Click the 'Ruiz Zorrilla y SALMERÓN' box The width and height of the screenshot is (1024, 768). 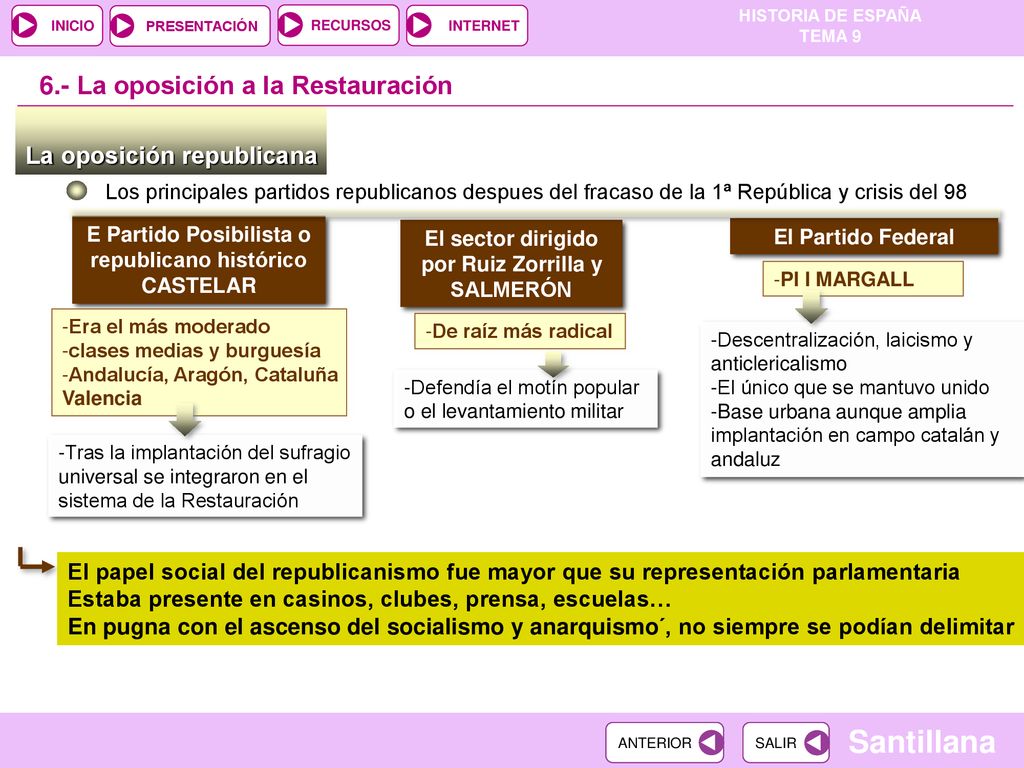pyautogui.click(x=511, y=264)
